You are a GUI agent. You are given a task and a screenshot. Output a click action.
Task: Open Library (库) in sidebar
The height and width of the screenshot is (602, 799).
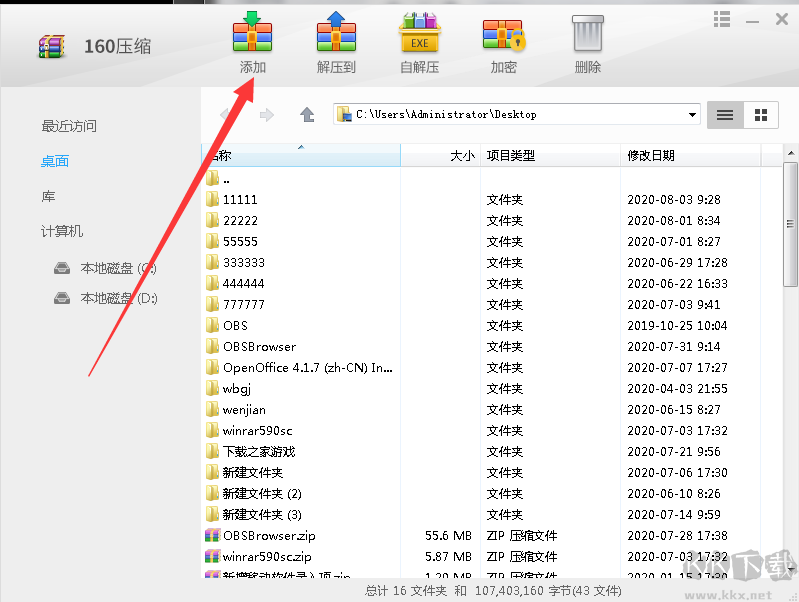pos(48,196)
